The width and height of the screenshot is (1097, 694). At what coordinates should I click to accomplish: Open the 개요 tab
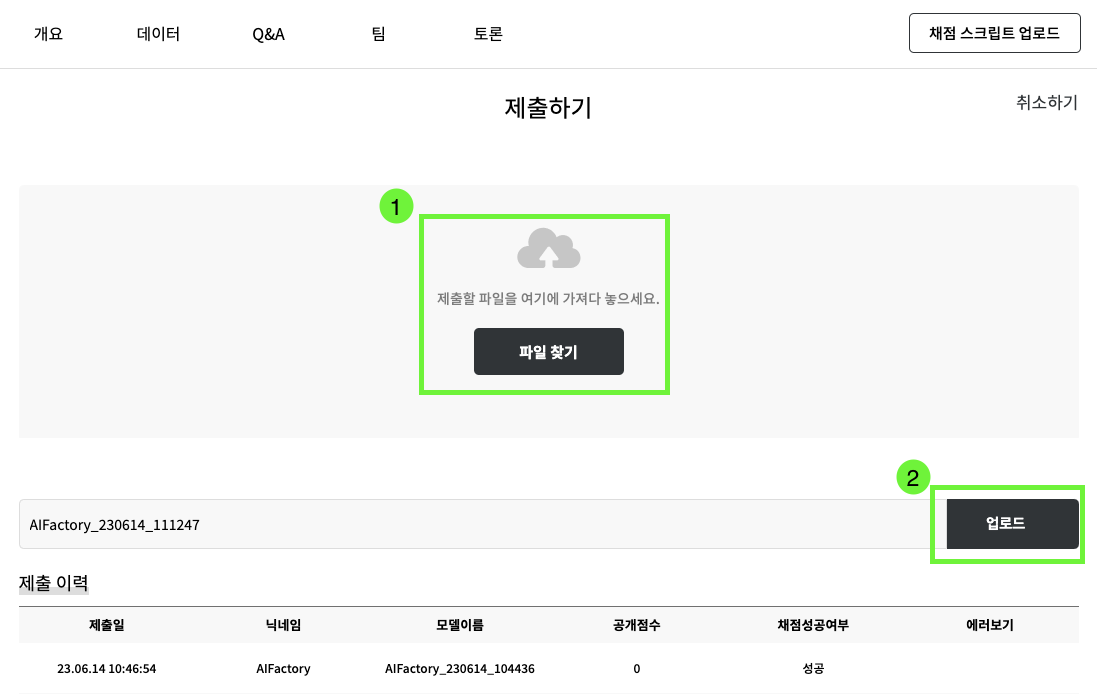[x=48, y=34]
